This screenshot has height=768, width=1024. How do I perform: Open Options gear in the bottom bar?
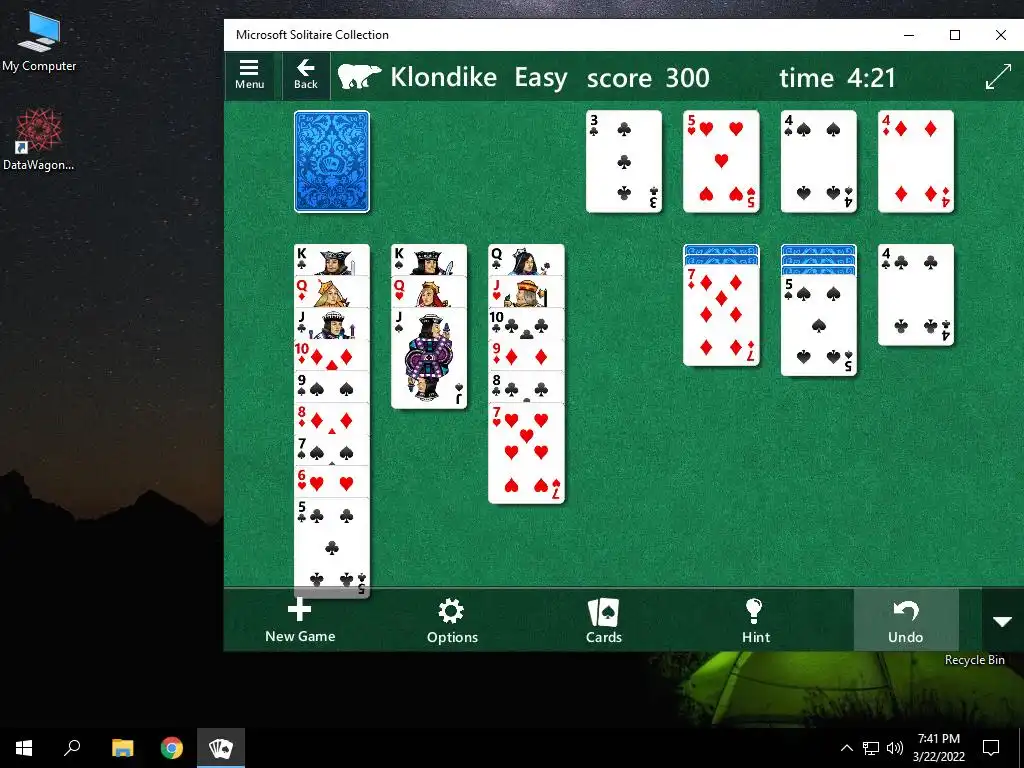click(452, 622)
